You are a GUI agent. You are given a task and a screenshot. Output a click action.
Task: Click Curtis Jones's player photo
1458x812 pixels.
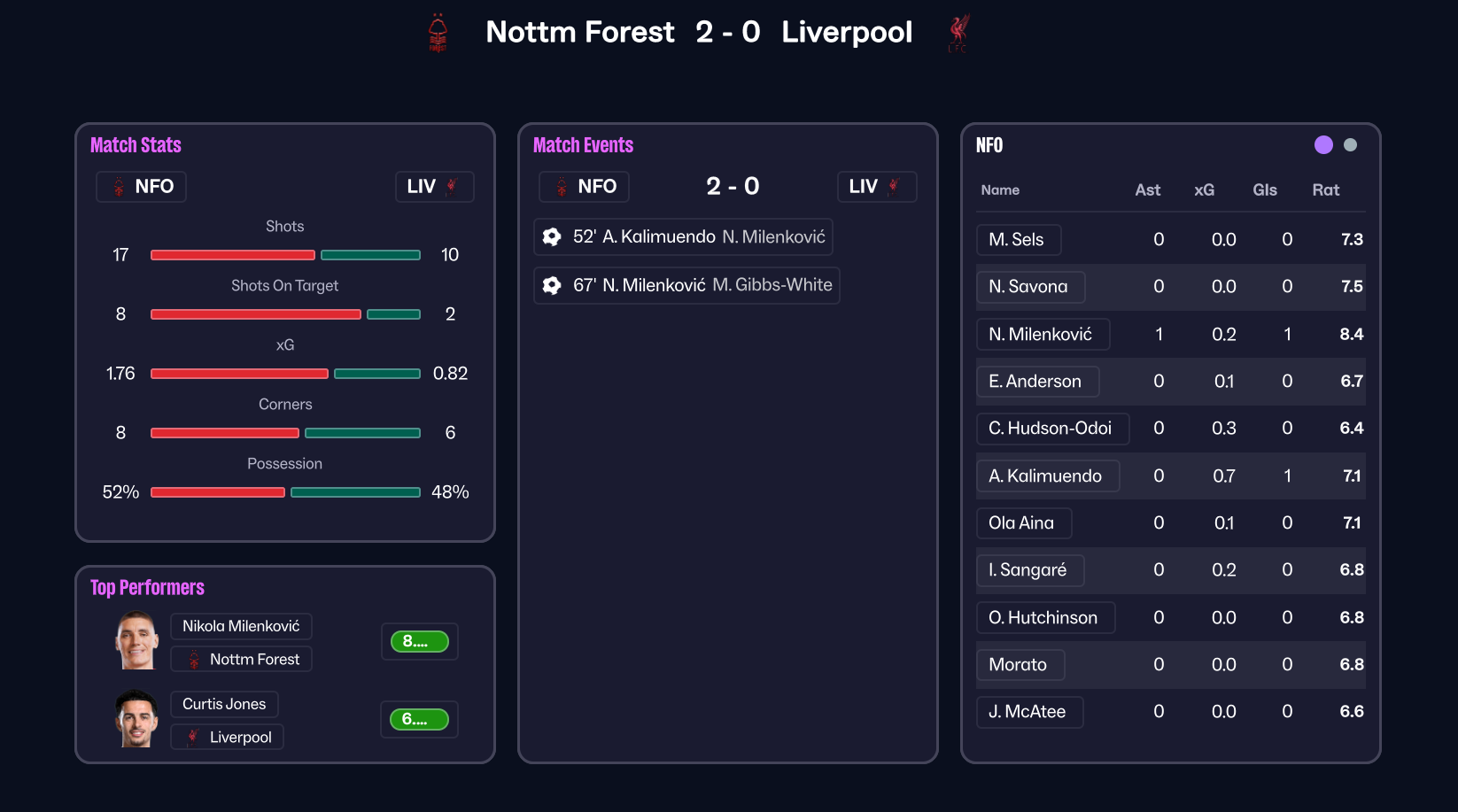(136, 719)
